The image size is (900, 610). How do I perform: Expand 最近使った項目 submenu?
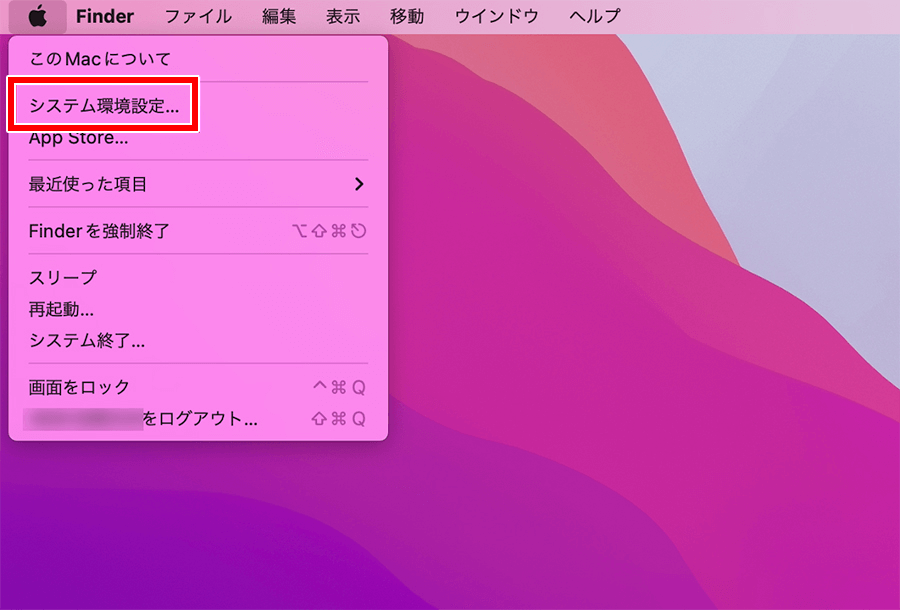point(198,184)
